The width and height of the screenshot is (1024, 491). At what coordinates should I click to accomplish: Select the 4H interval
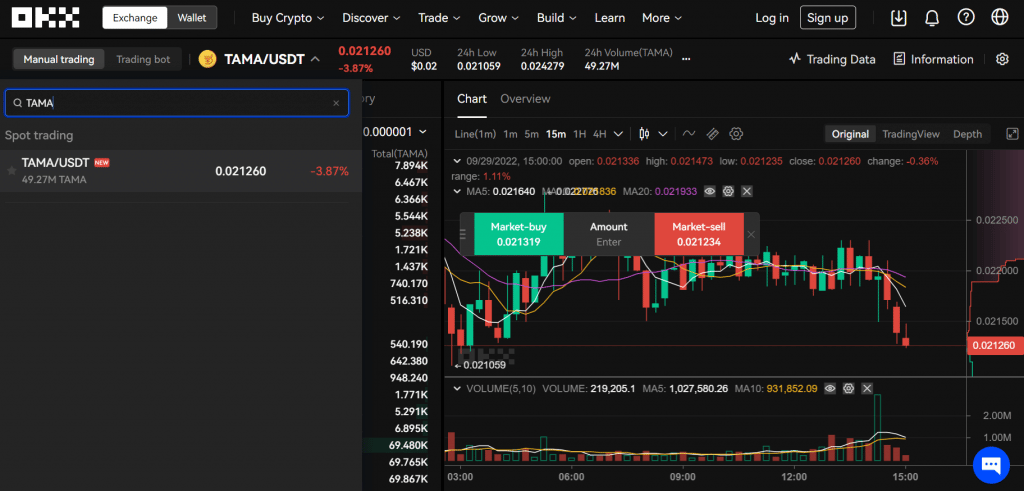(x=600, y=134)
